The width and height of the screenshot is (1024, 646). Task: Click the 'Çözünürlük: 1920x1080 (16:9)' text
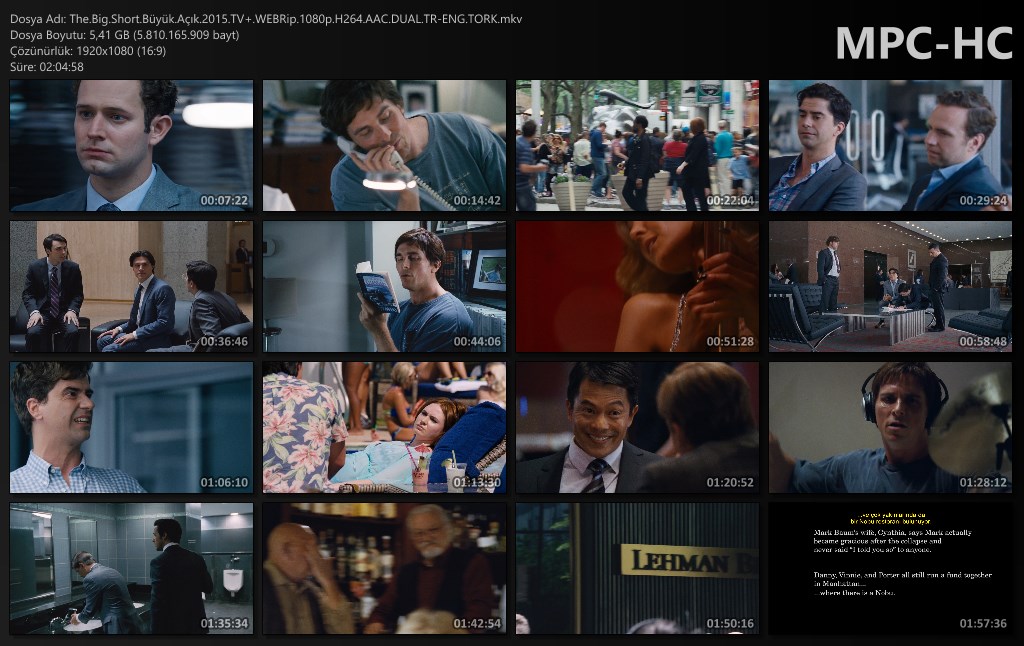[x=88, y=51]
